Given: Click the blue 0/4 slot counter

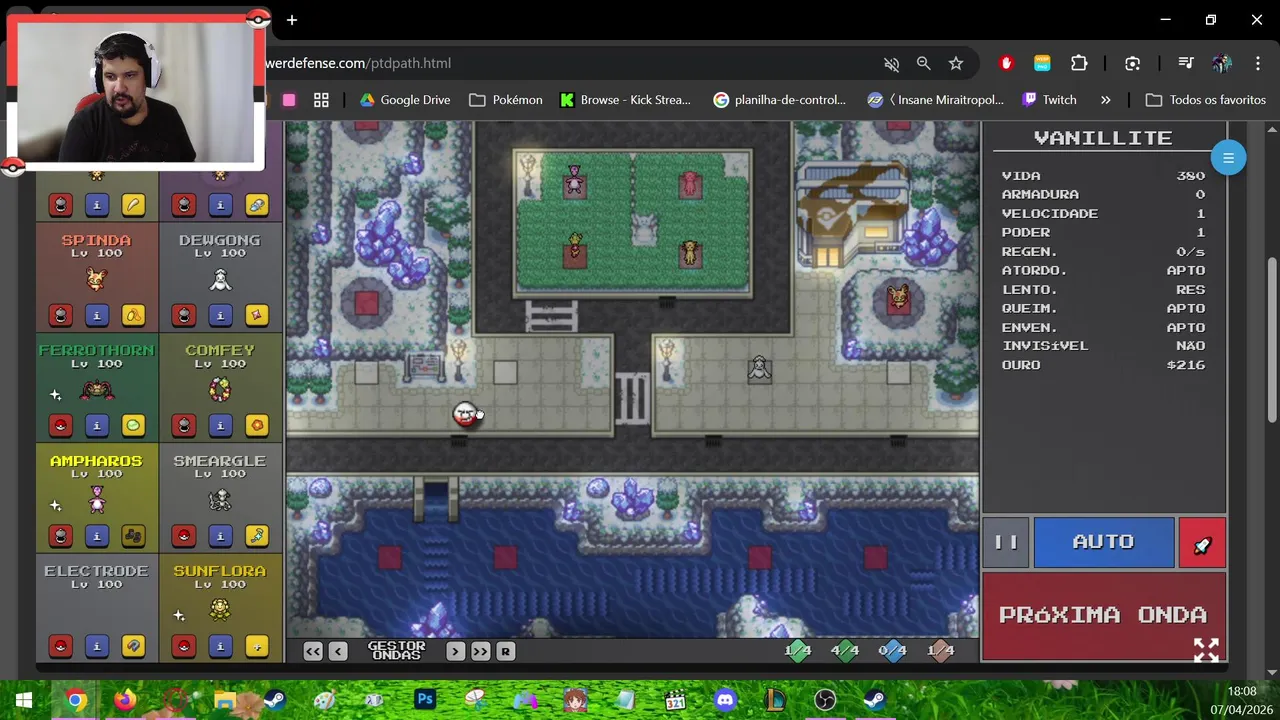Looking at the screenshot, I should [x=892, y=651].
